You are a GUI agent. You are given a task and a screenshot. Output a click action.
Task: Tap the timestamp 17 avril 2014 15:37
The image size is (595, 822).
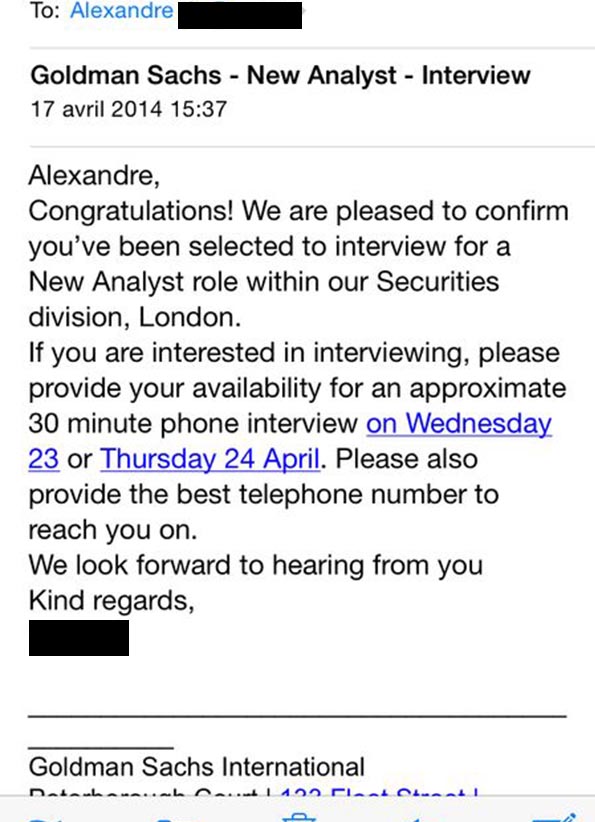point(128,109)
